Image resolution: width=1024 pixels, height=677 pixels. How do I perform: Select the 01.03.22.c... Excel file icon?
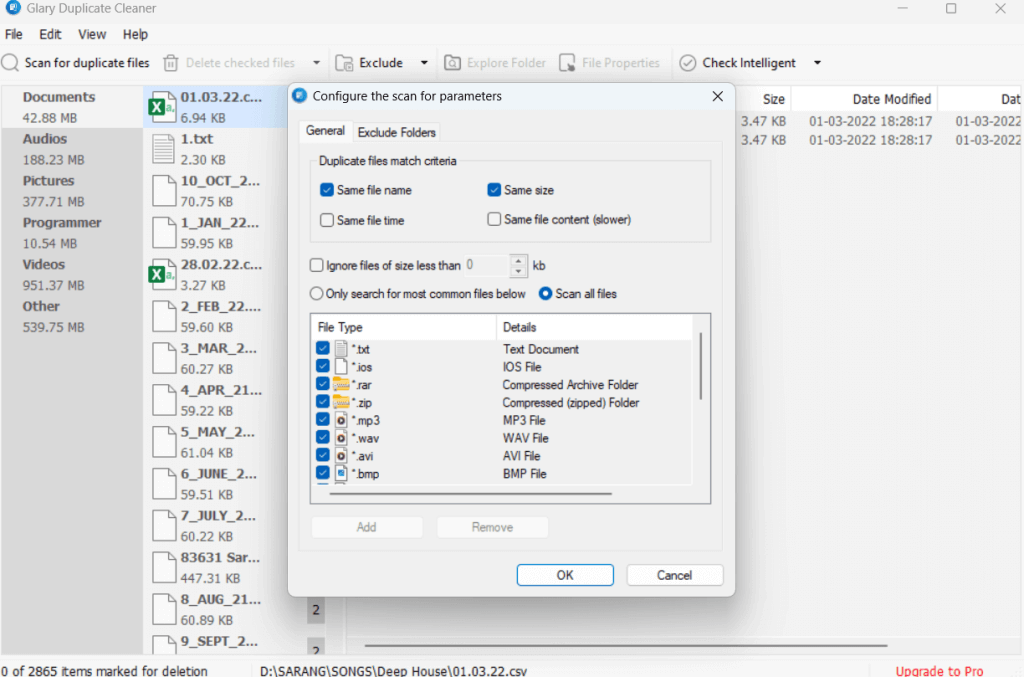pos(162,107)
